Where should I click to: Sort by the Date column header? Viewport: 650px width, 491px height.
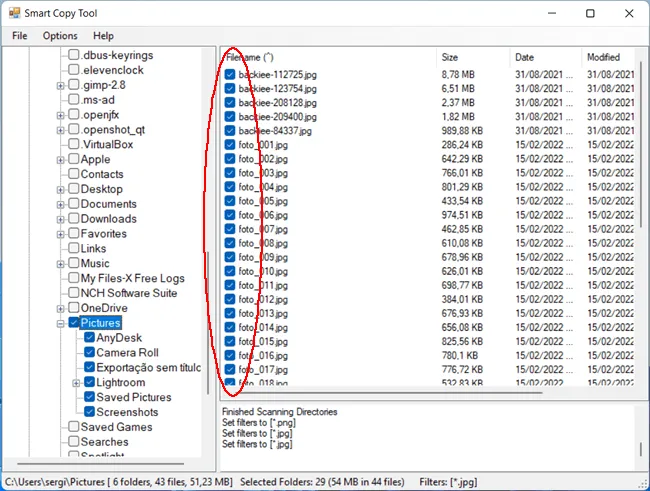(546, 57)
